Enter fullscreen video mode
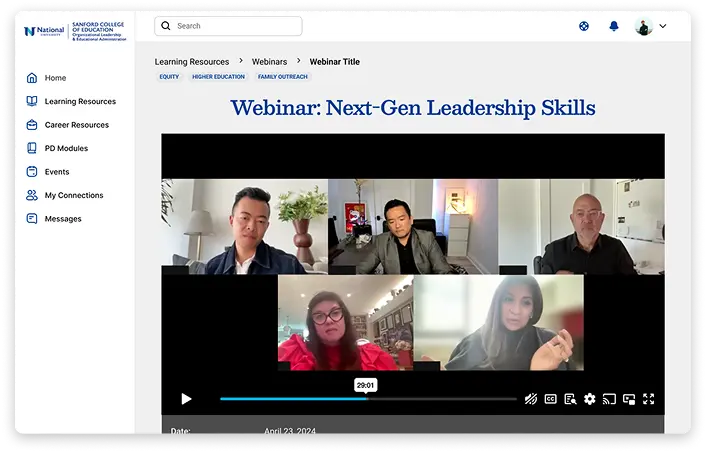Image resolution: width=706 pixels, height=453 pixels. click(648, 399)
